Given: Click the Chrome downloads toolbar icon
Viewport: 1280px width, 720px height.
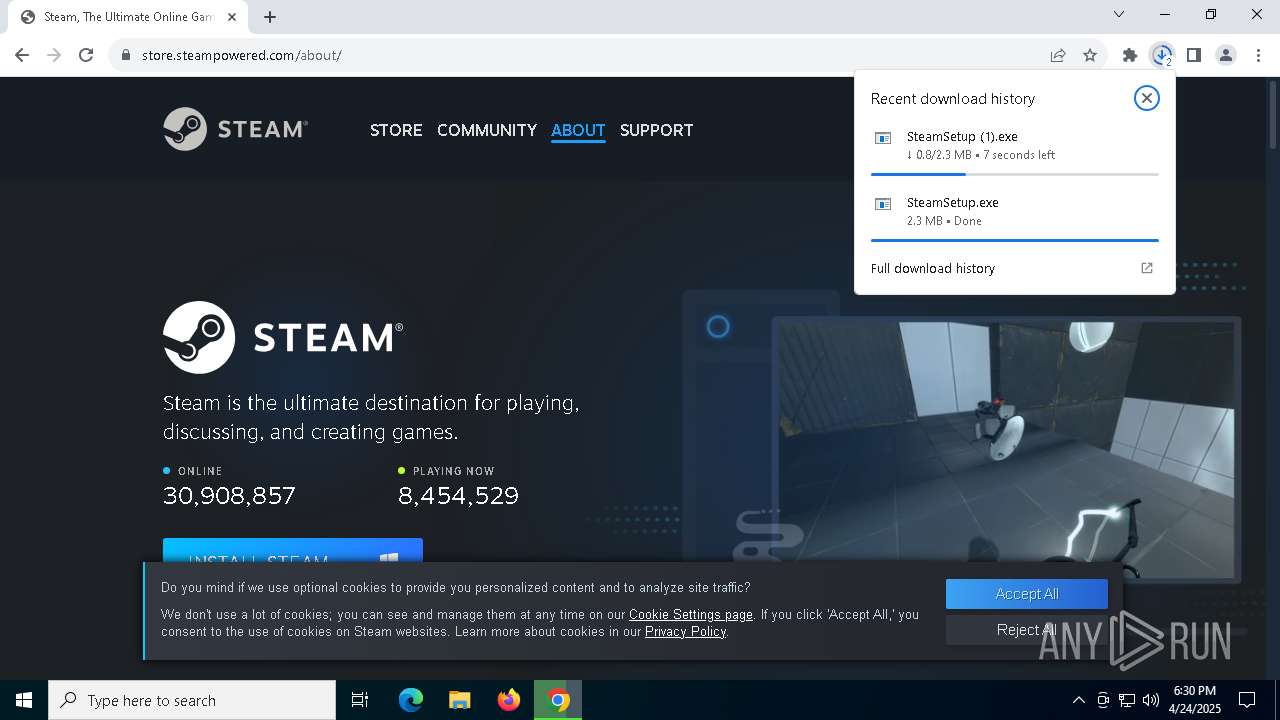Looking at the screenshot, I should pos(1162,55).
